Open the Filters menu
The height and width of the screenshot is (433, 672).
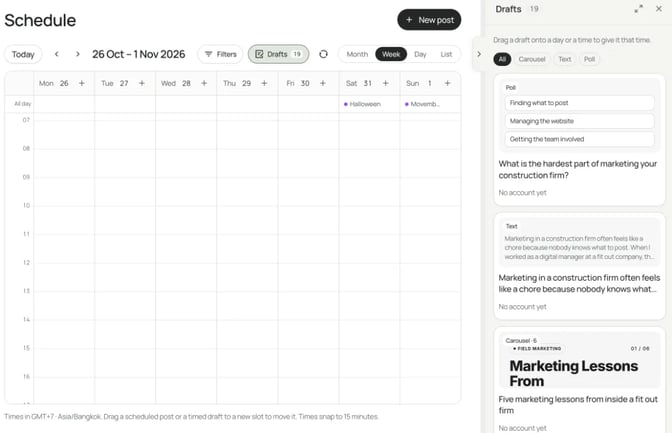pos(220,54)
